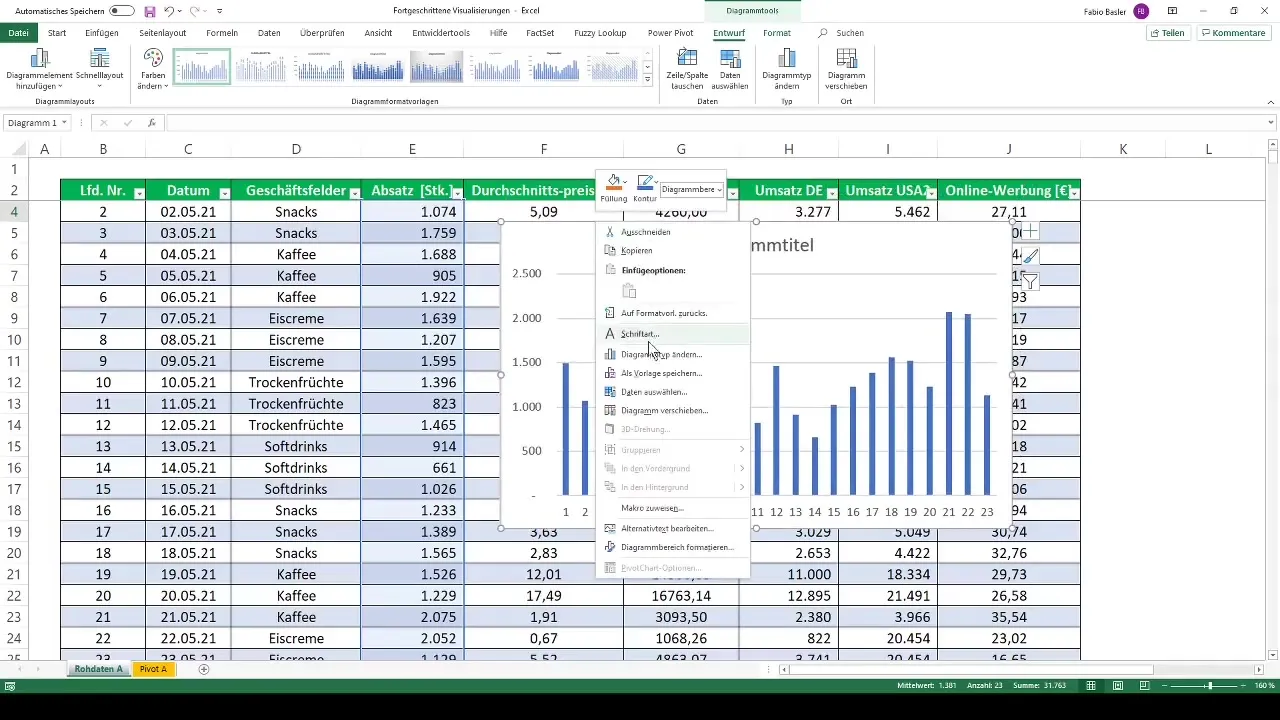
Task: Click the Teilen button
Action: pyautogui.click(x=1168, y=33)
